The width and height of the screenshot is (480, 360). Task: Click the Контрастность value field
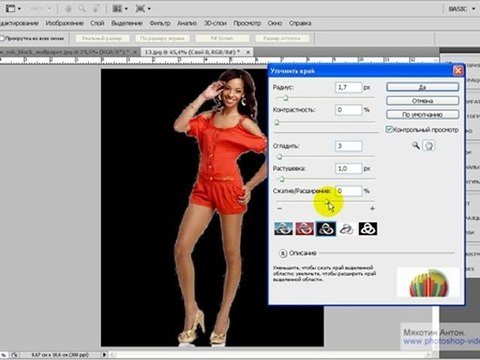point(348,110)
